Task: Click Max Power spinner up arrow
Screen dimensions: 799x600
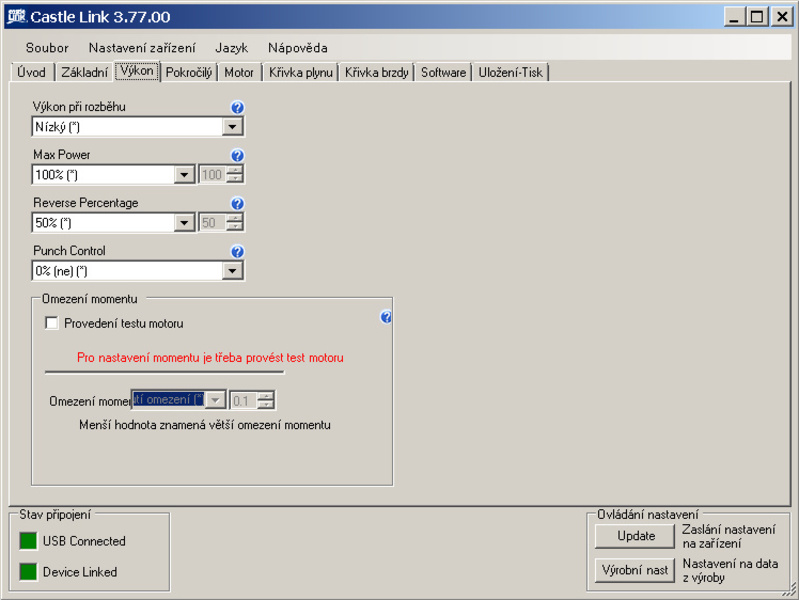Action: click(x=235, y=170)
